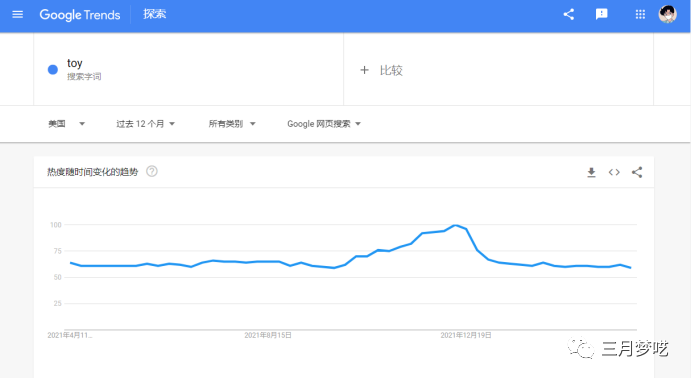Open the embed code icon
The height and width of the screenshot is (379, 691).
pyautogui.click(x=614, y=172)
